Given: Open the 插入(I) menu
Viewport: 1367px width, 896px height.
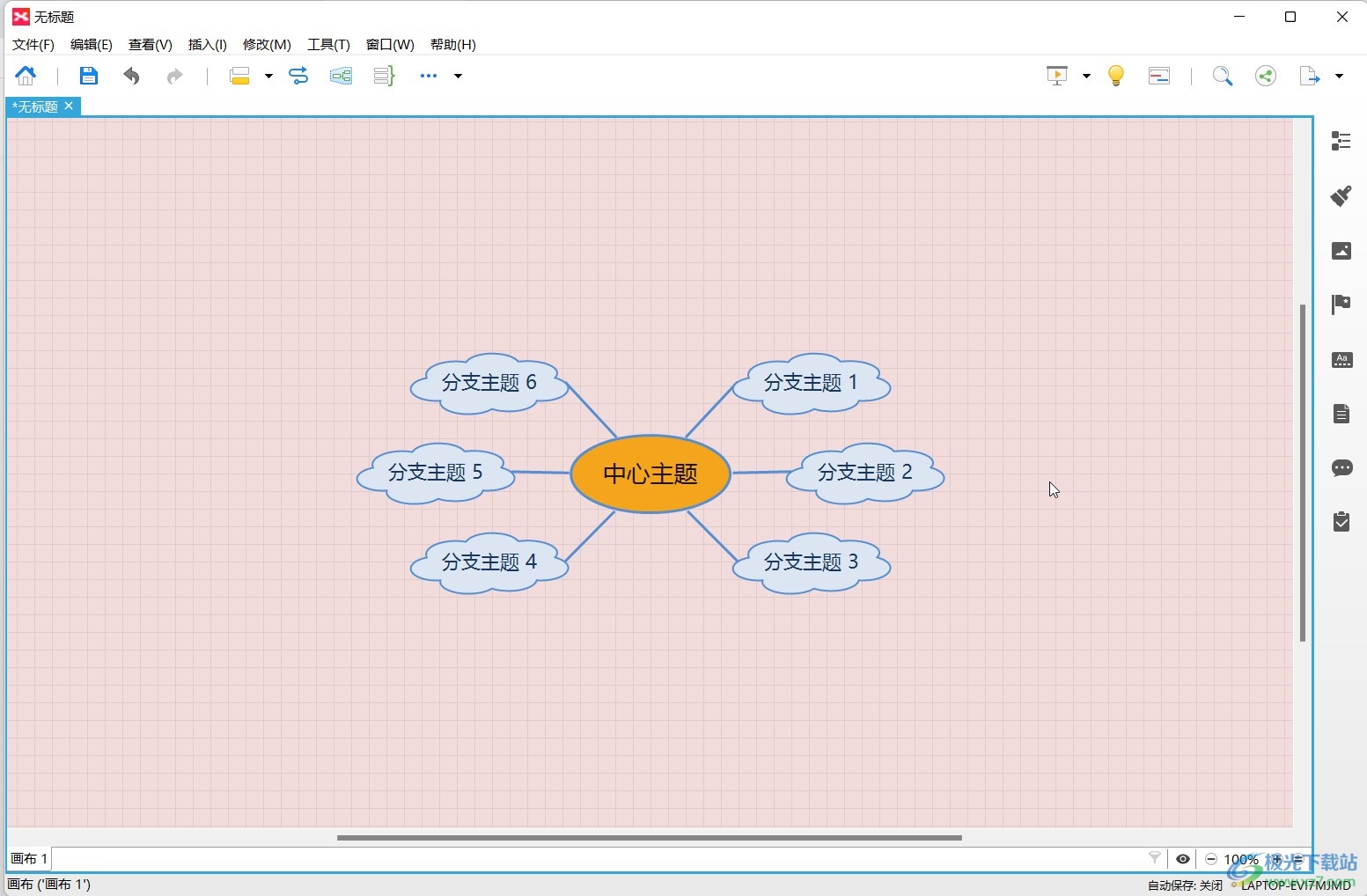Looking at the screenshot, I should click(x=208, y=45).
